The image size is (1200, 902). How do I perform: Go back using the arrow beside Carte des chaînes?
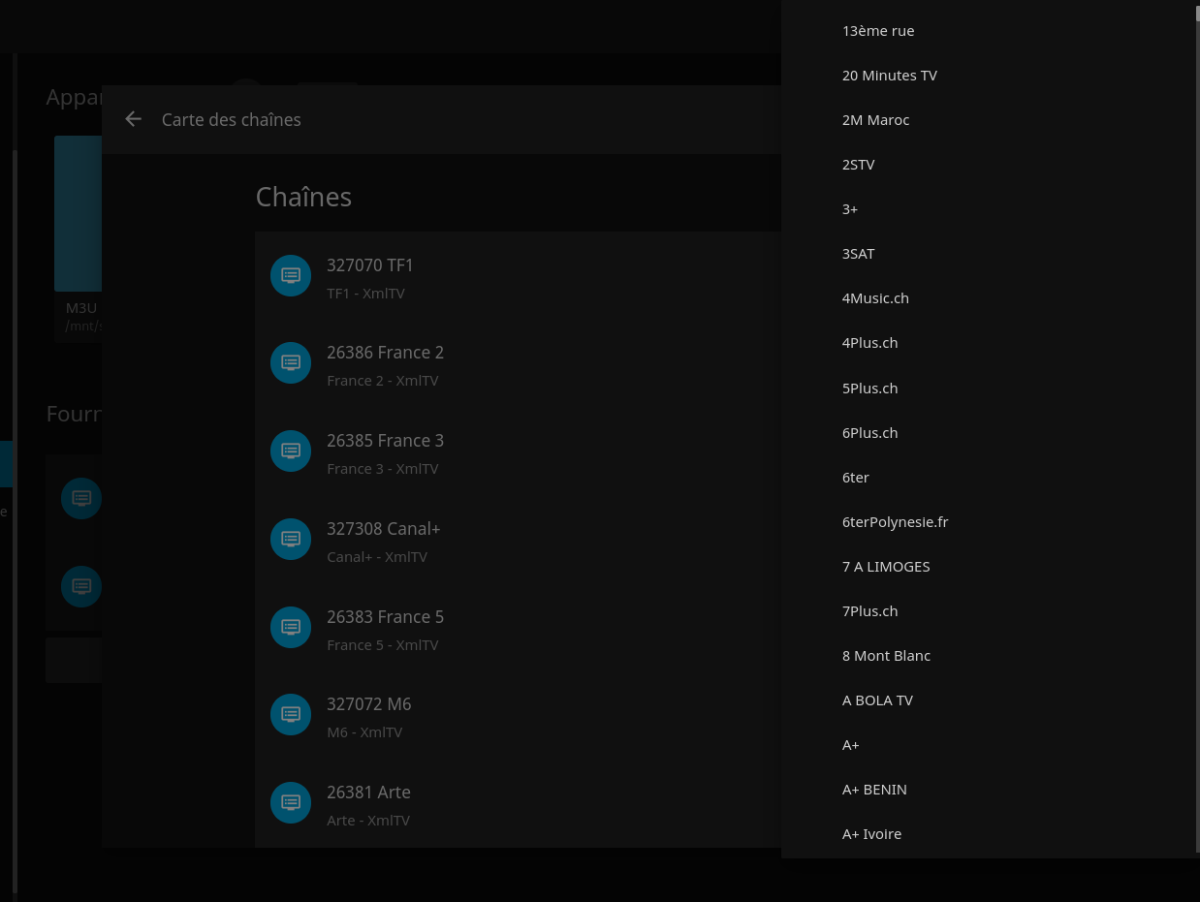coord(133,119)
